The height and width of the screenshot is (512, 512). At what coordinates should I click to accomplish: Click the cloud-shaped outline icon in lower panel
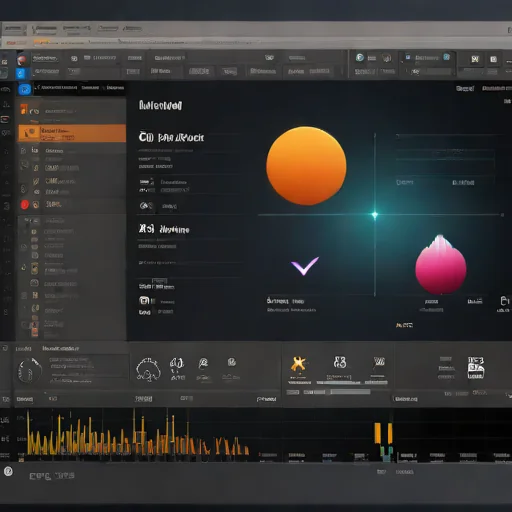coord(148,369)
